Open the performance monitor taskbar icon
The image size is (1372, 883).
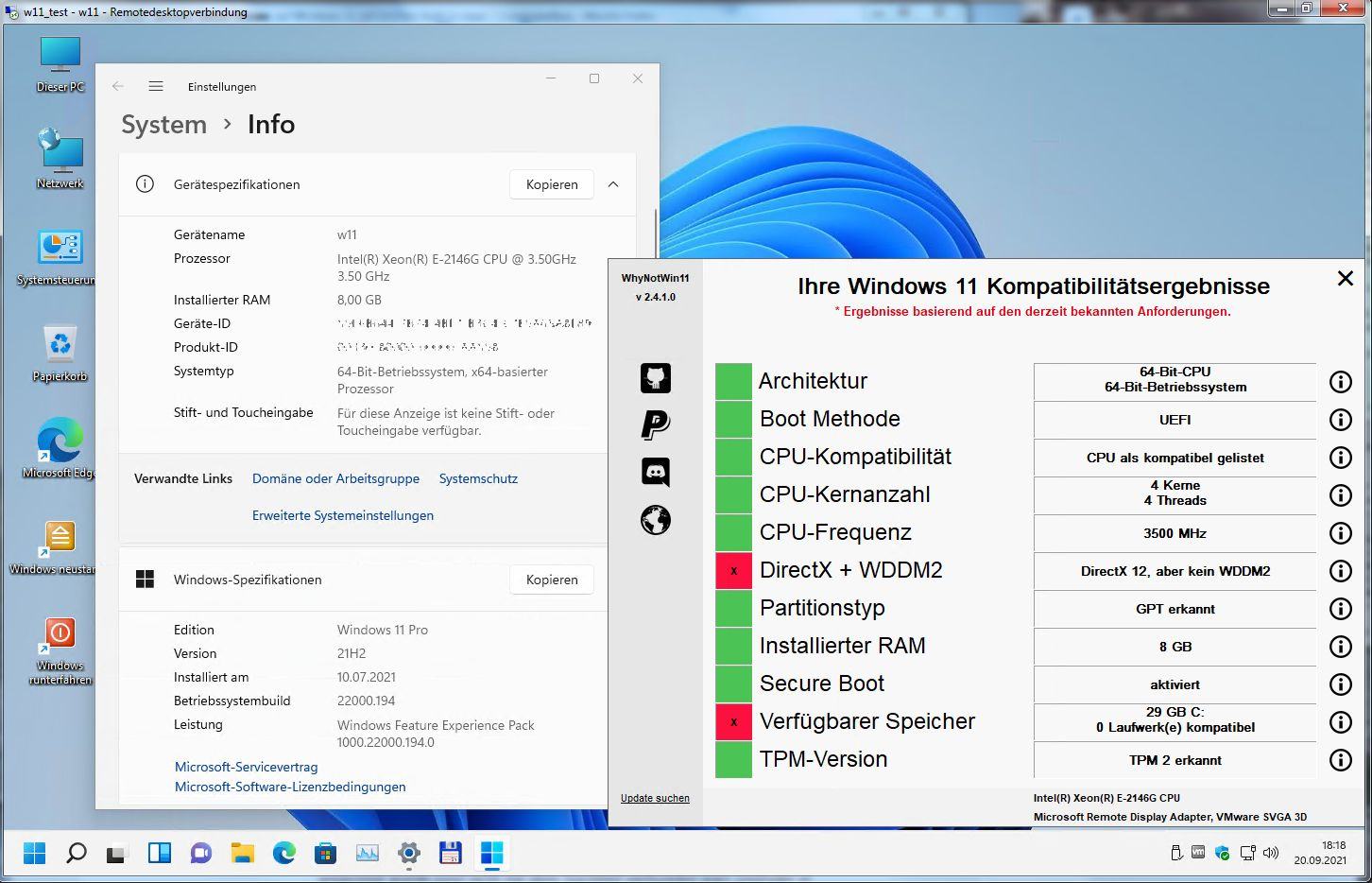[368, 854]
